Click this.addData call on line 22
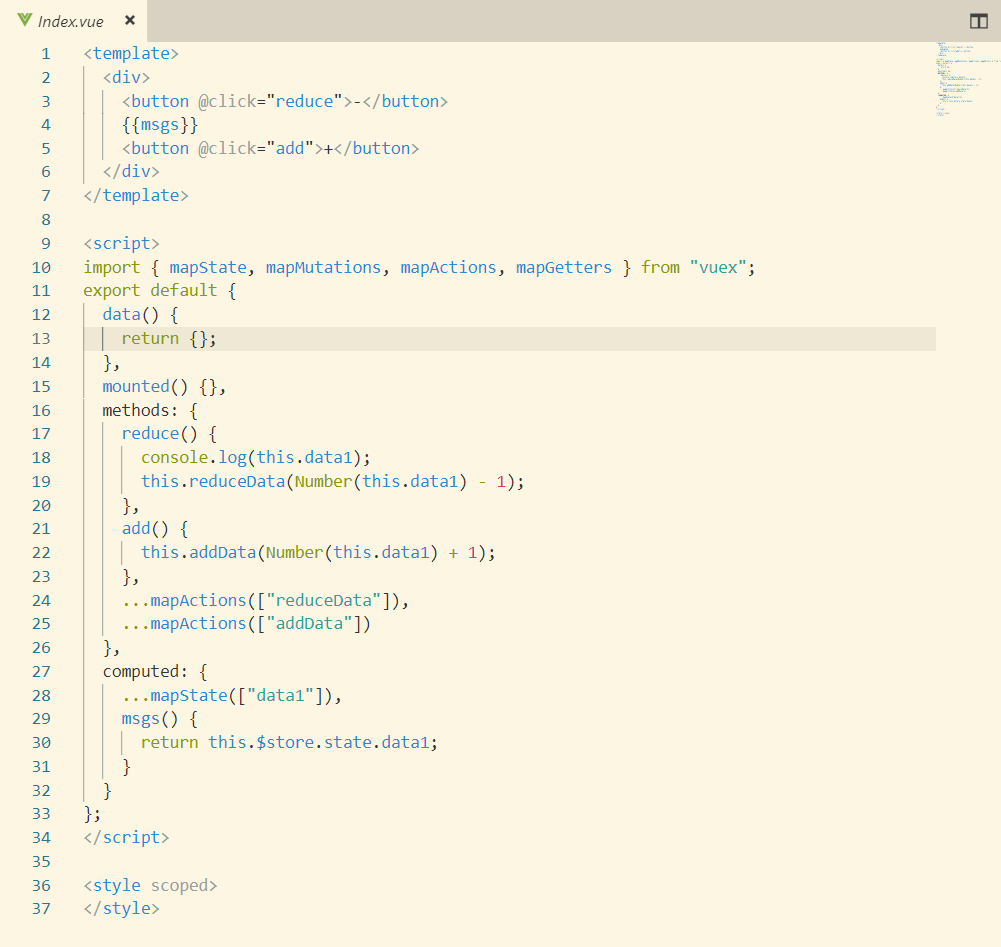The width and height of the screenshot is (1001, 947). pyautogui.click(x=318, y=553)
